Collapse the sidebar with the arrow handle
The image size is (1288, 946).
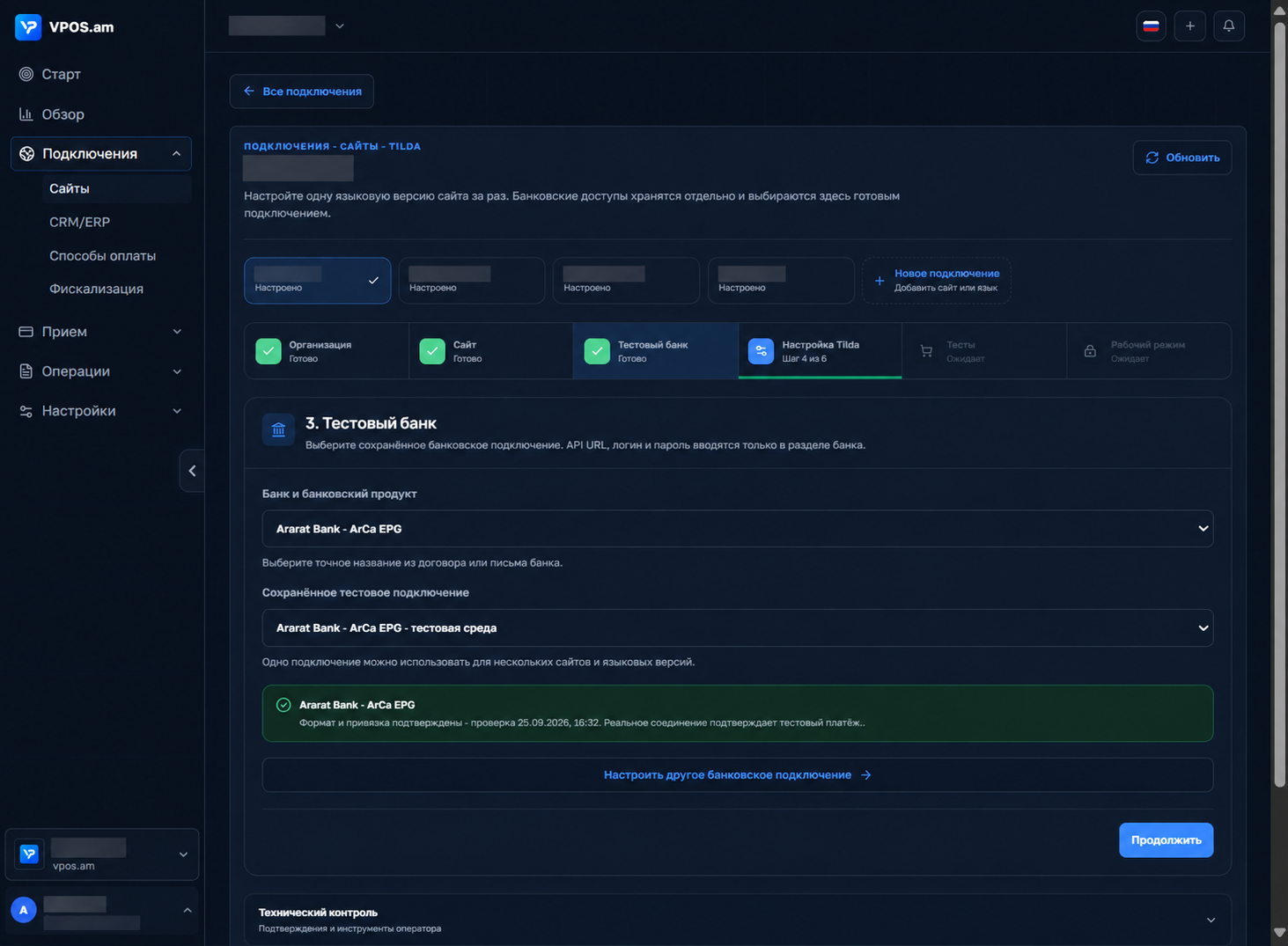tap(192, 471)
